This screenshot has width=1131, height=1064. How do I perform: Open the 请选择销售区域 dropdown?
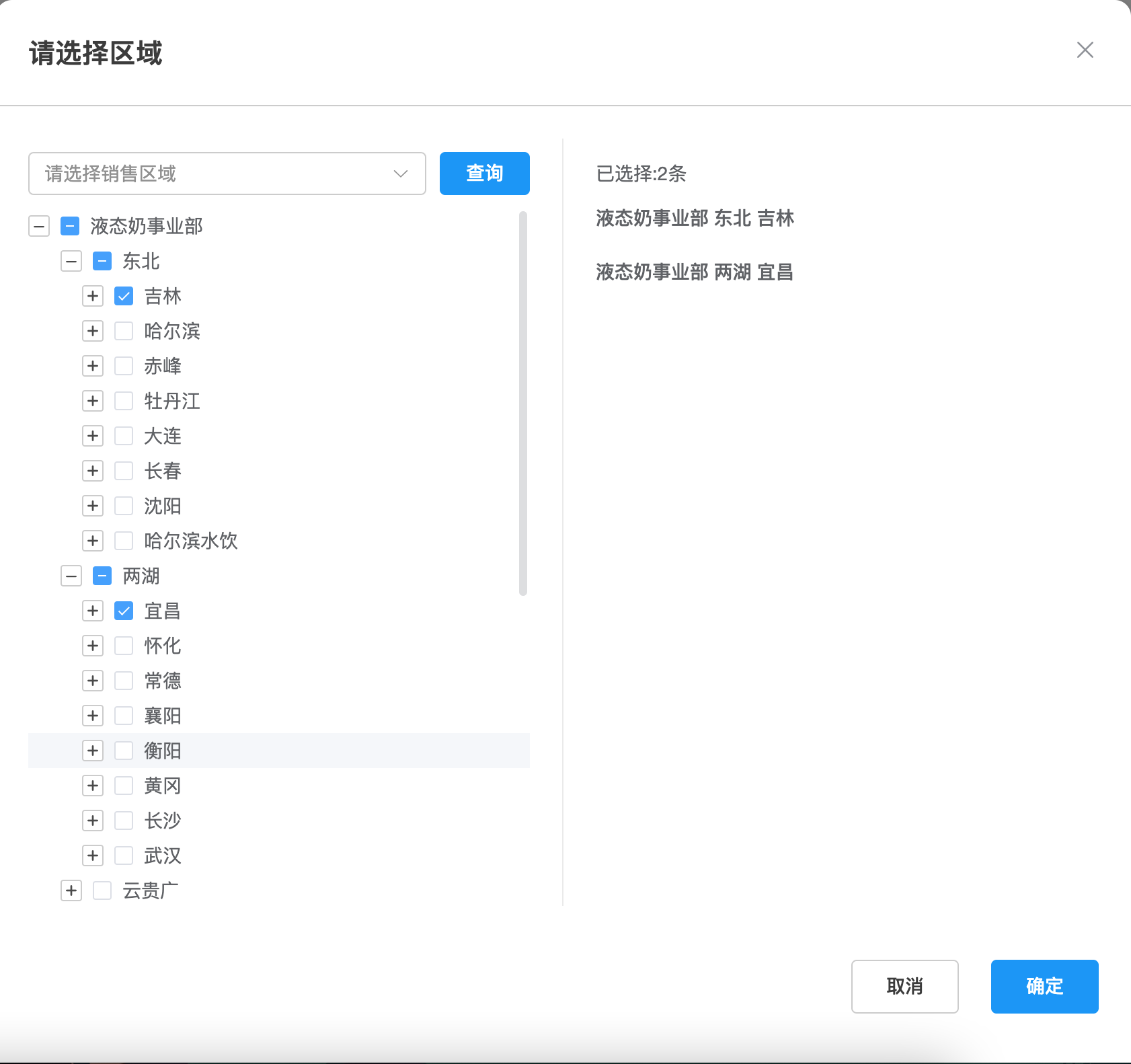[227, 174]
